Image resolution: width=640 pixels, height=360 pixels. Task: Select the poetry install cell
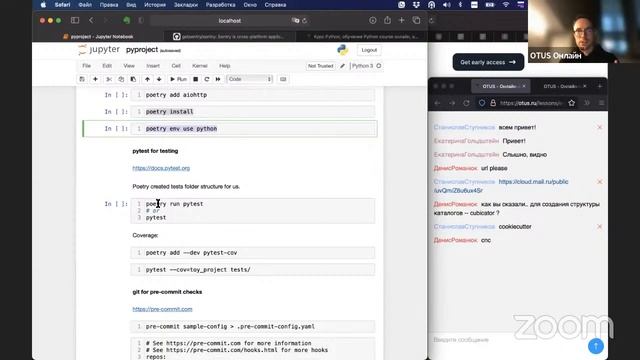tap(253, 111)
